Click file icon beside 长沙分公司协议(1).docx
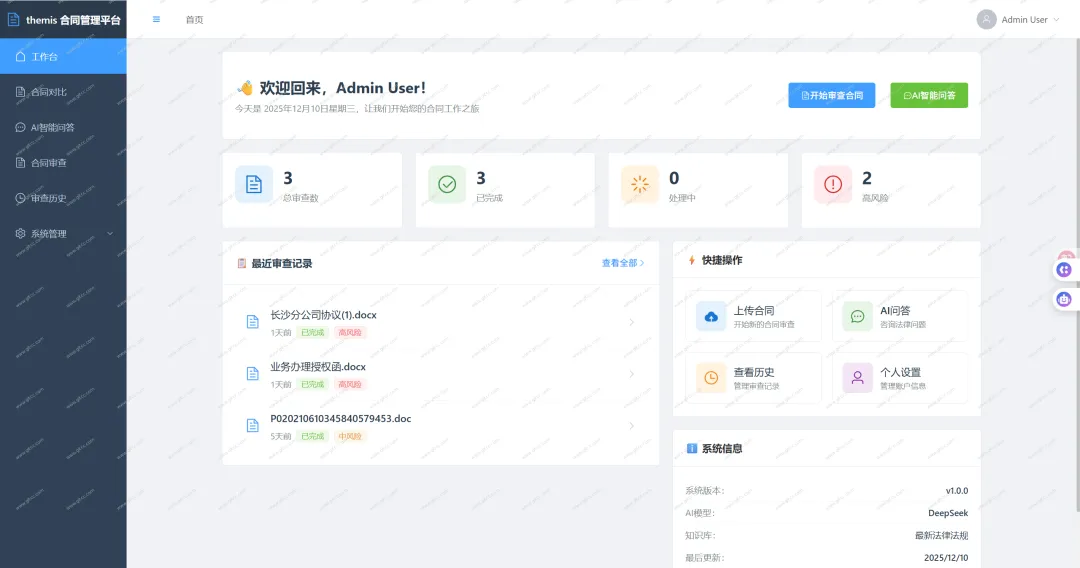 (253, 322)
